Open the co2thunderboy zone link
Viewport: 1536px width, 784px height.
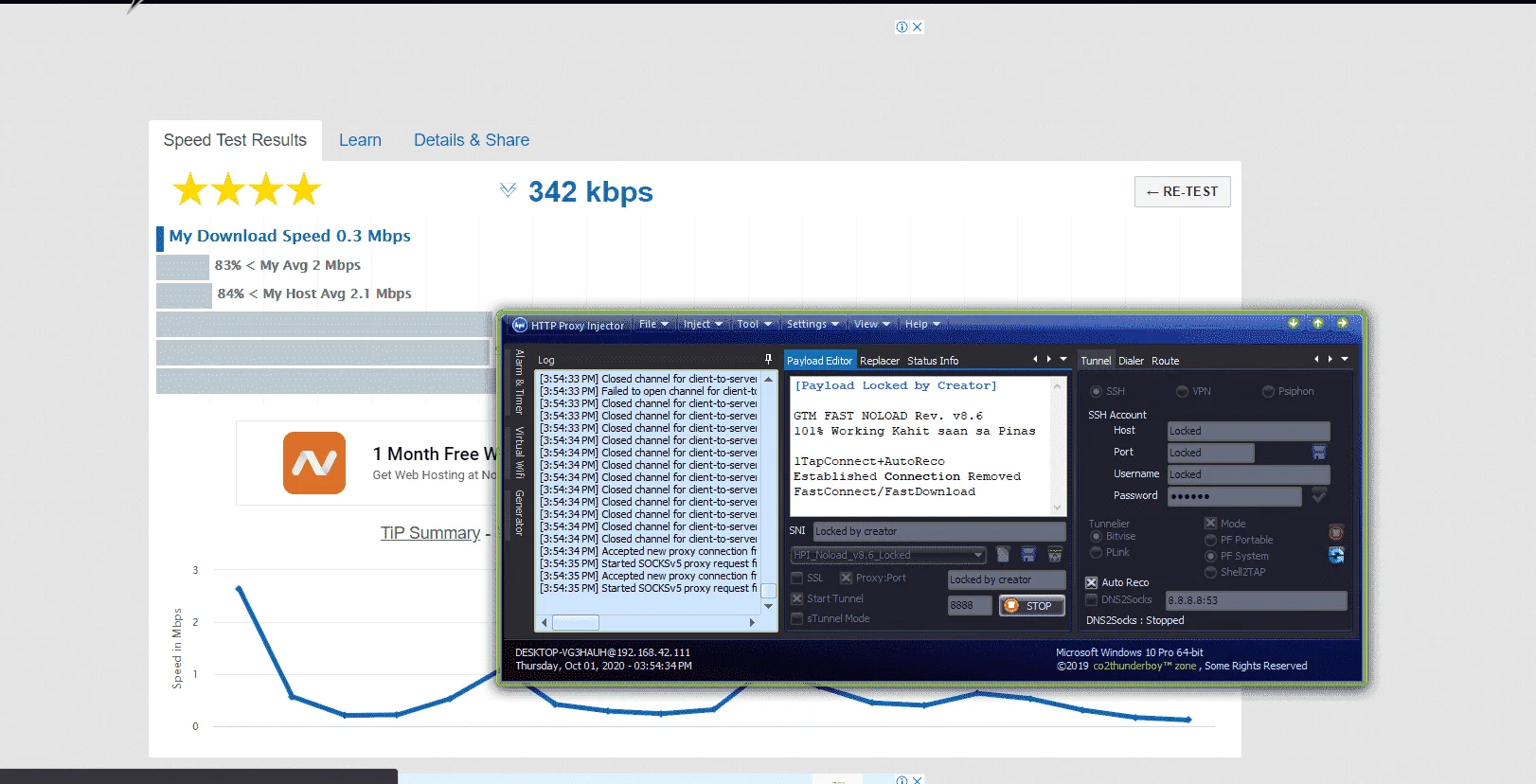pyautogui.click(x=1145, y=666)
